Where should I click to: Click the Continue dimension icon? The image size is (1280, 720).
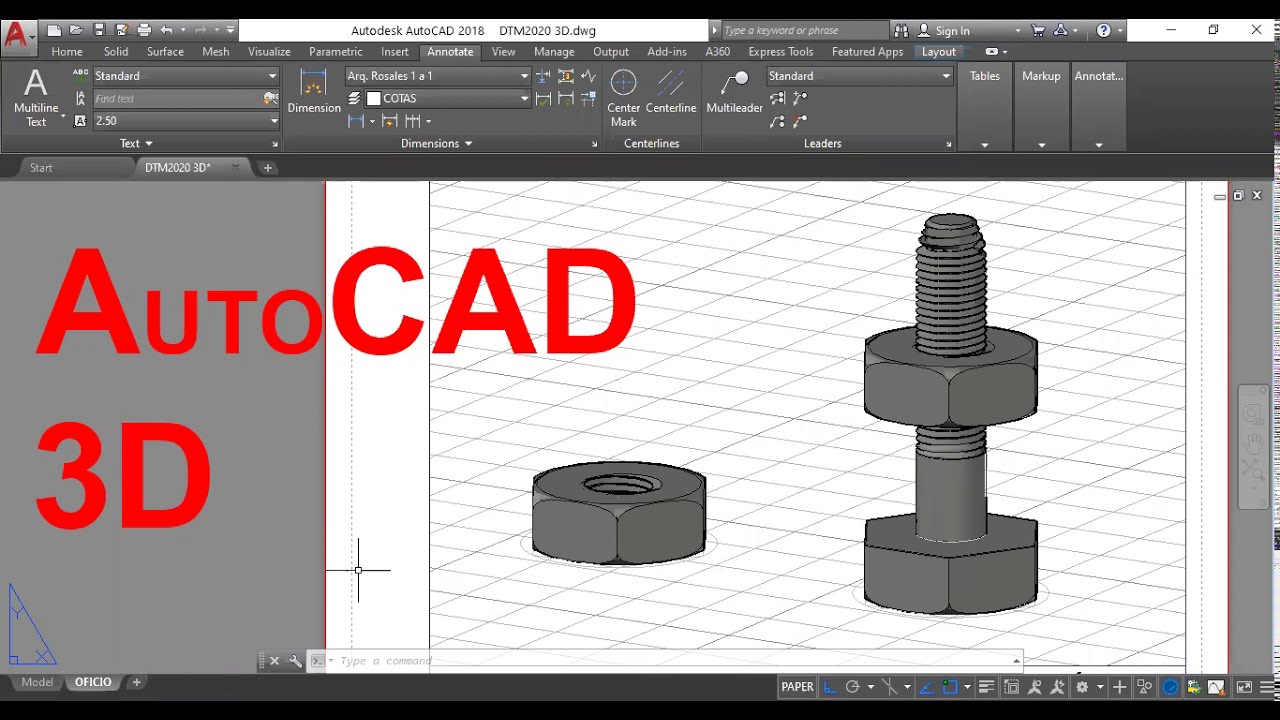pos(413,121)
